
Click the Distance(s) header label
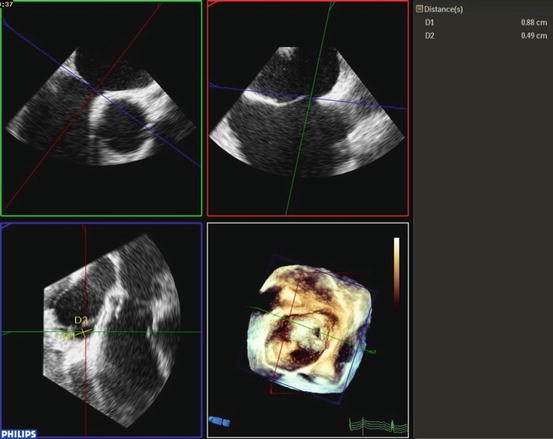pos(443,9)
